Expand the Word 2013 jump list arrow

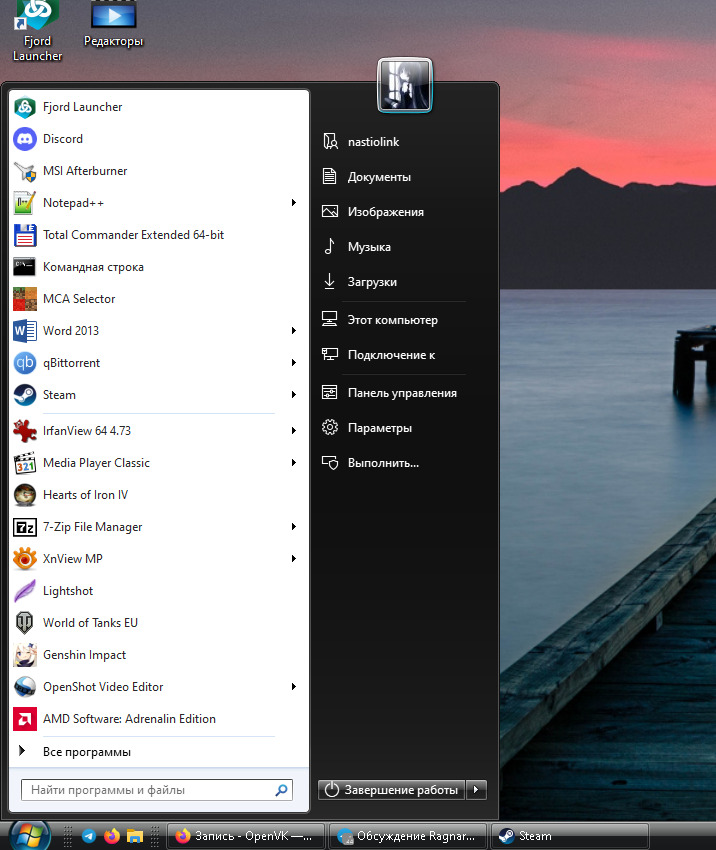click(x=293, y=331)
